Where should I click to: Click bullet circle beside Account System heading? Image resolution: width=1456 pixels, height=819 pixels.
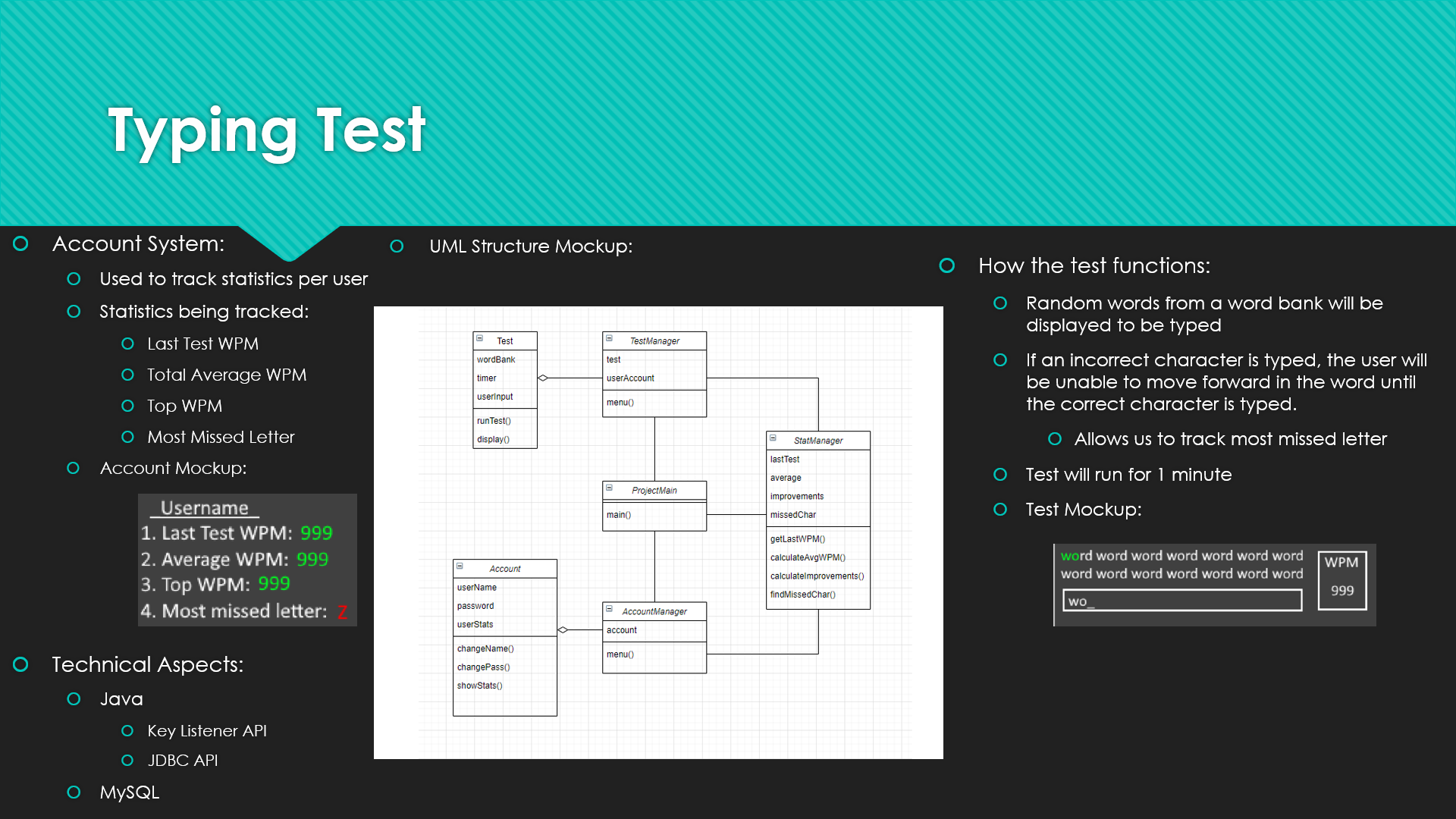[x=21, y=243]
